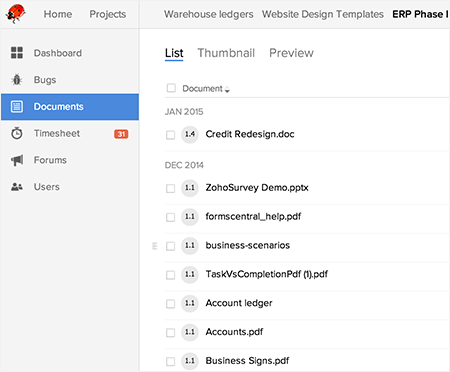This screenshot has height=372, width=450.
Task: Open the ZohoSurvey Demo.pptx document
Action: [x=257, y=188]
